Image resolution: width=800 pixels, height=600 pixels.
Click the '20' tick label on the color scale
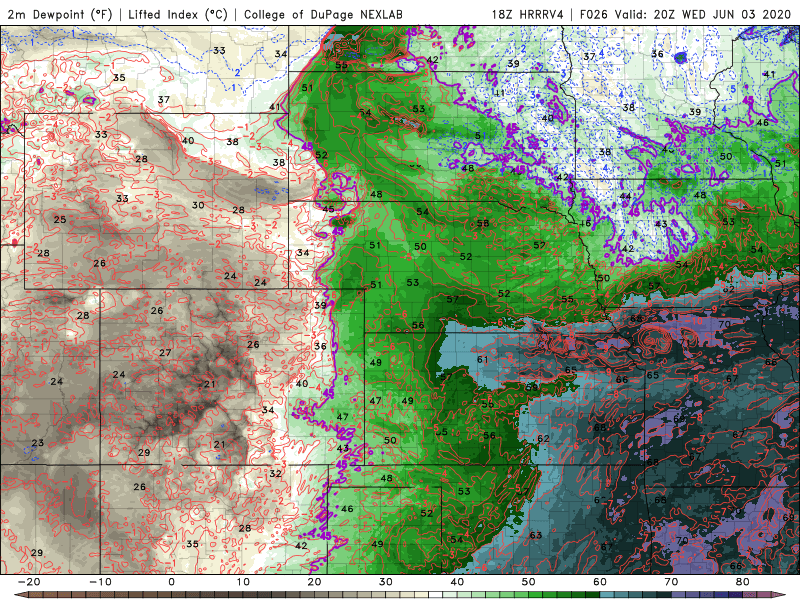[x=314, y=582]
